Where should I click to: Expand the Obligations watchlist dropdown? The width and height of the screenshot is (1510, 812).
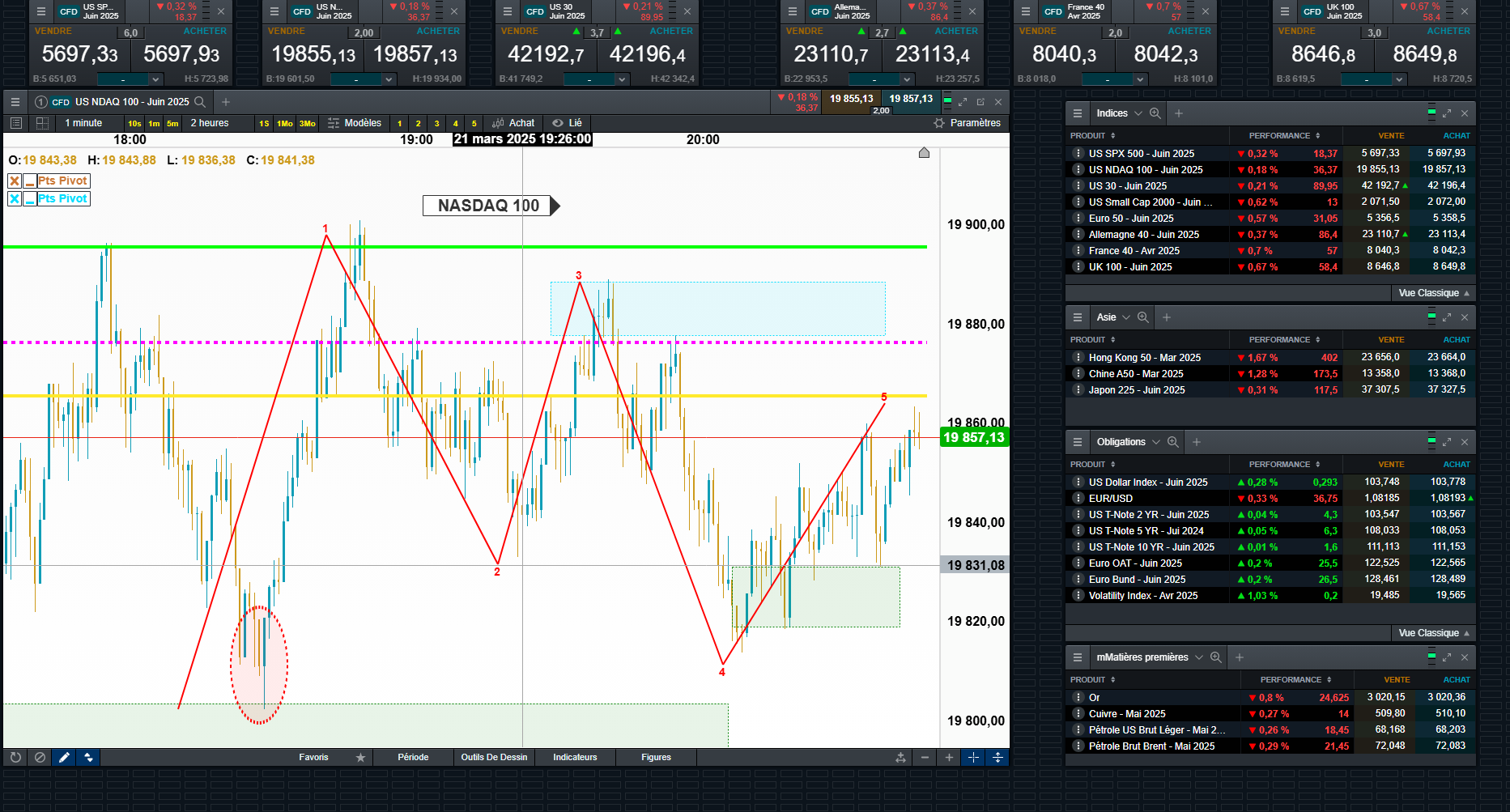tap(1156, 442)
